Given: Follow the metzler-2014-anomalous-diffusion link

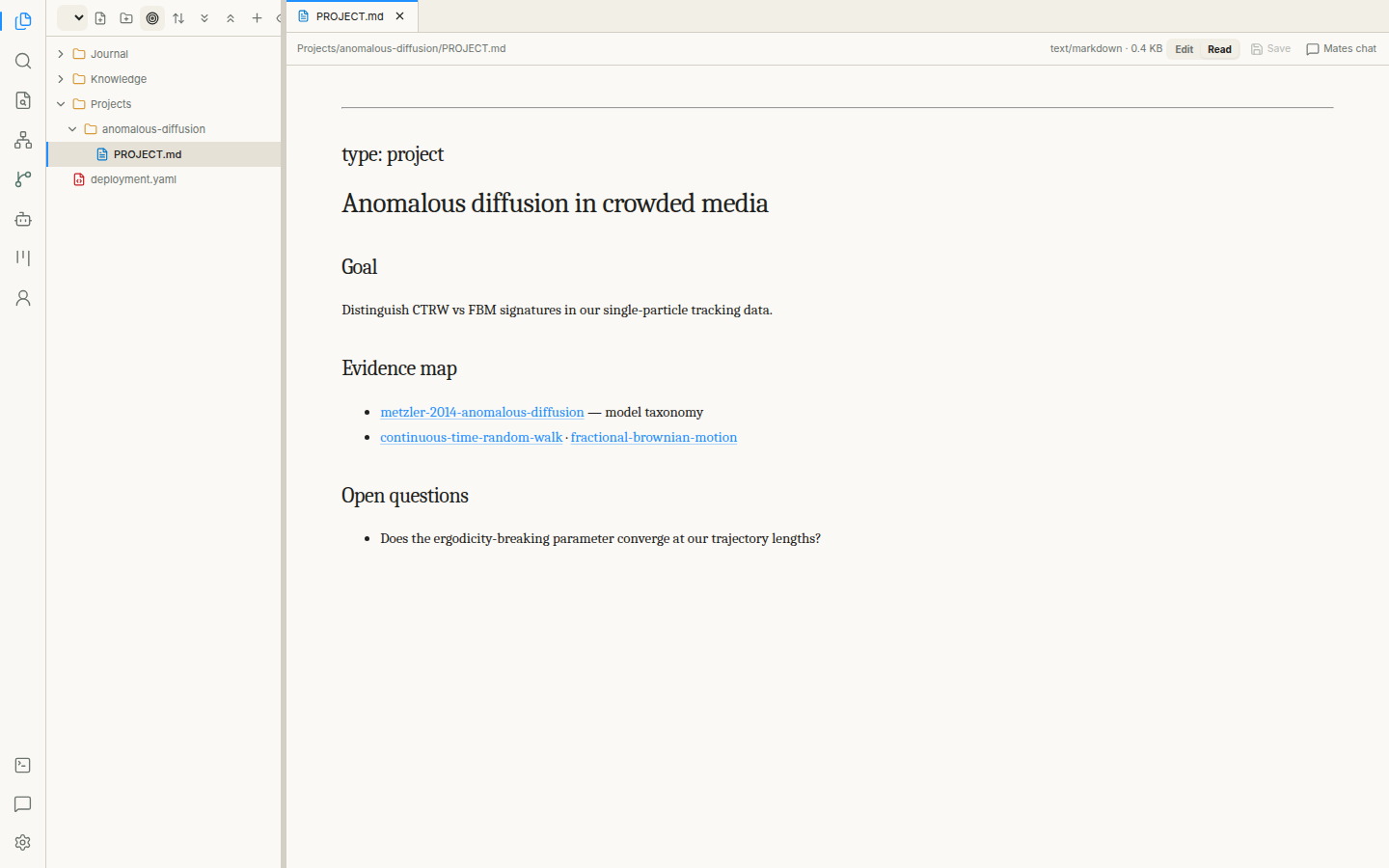Looking at the screenshot, I should pyautogui.click(x=482, y=412).
